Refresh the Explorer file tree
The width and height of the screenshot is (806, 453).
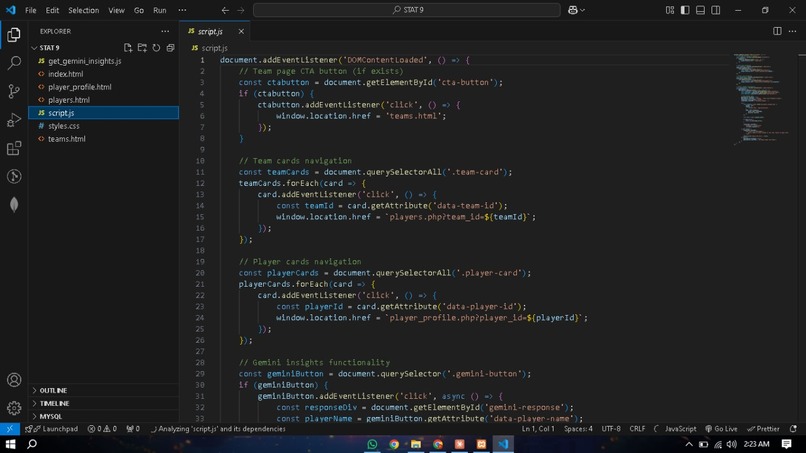click(x=156, y=48)
